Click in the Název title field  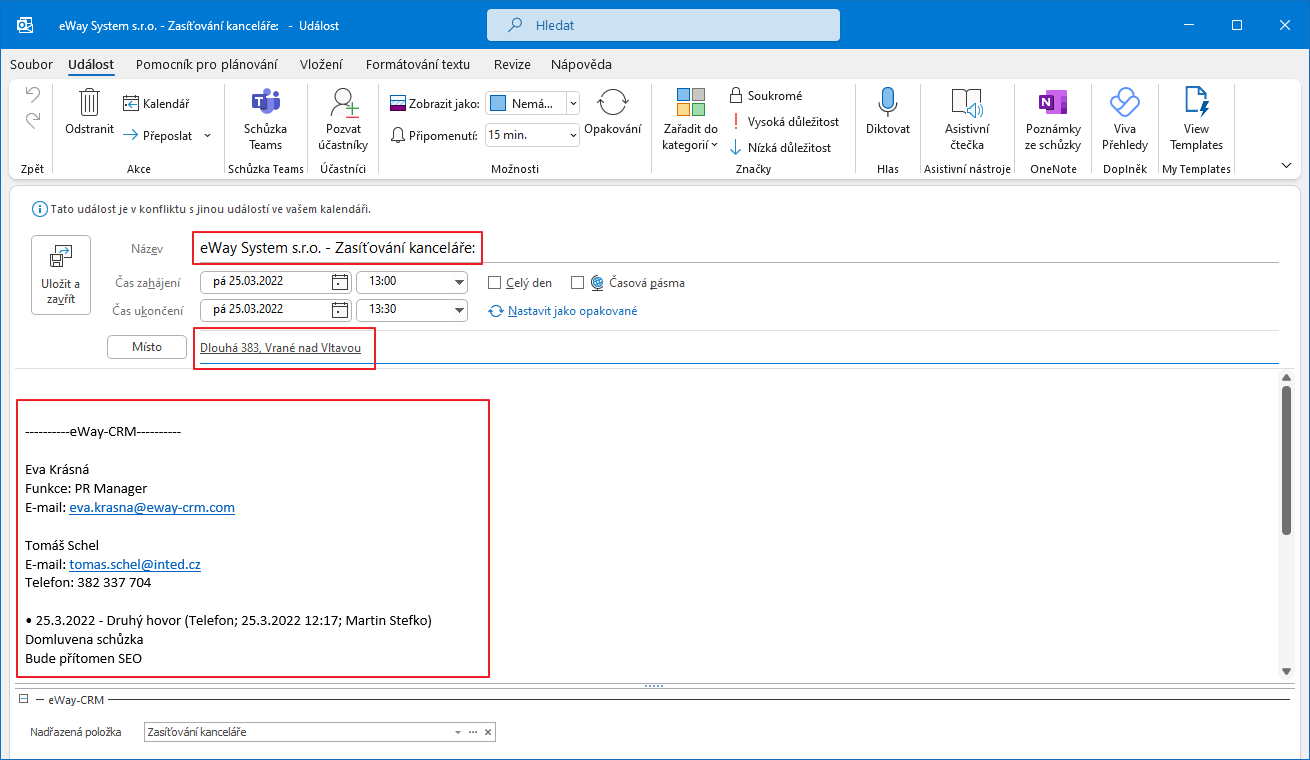(739, 249)
